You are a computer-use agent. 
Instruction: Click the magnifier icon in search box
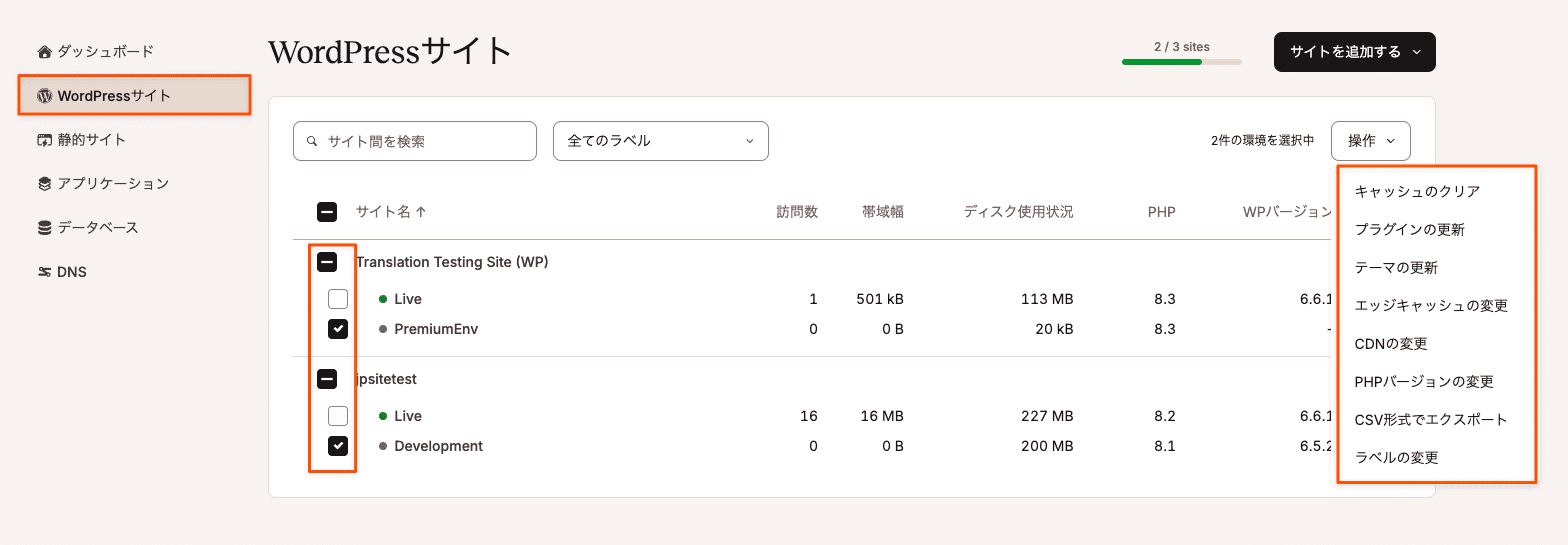coord(313,141)
